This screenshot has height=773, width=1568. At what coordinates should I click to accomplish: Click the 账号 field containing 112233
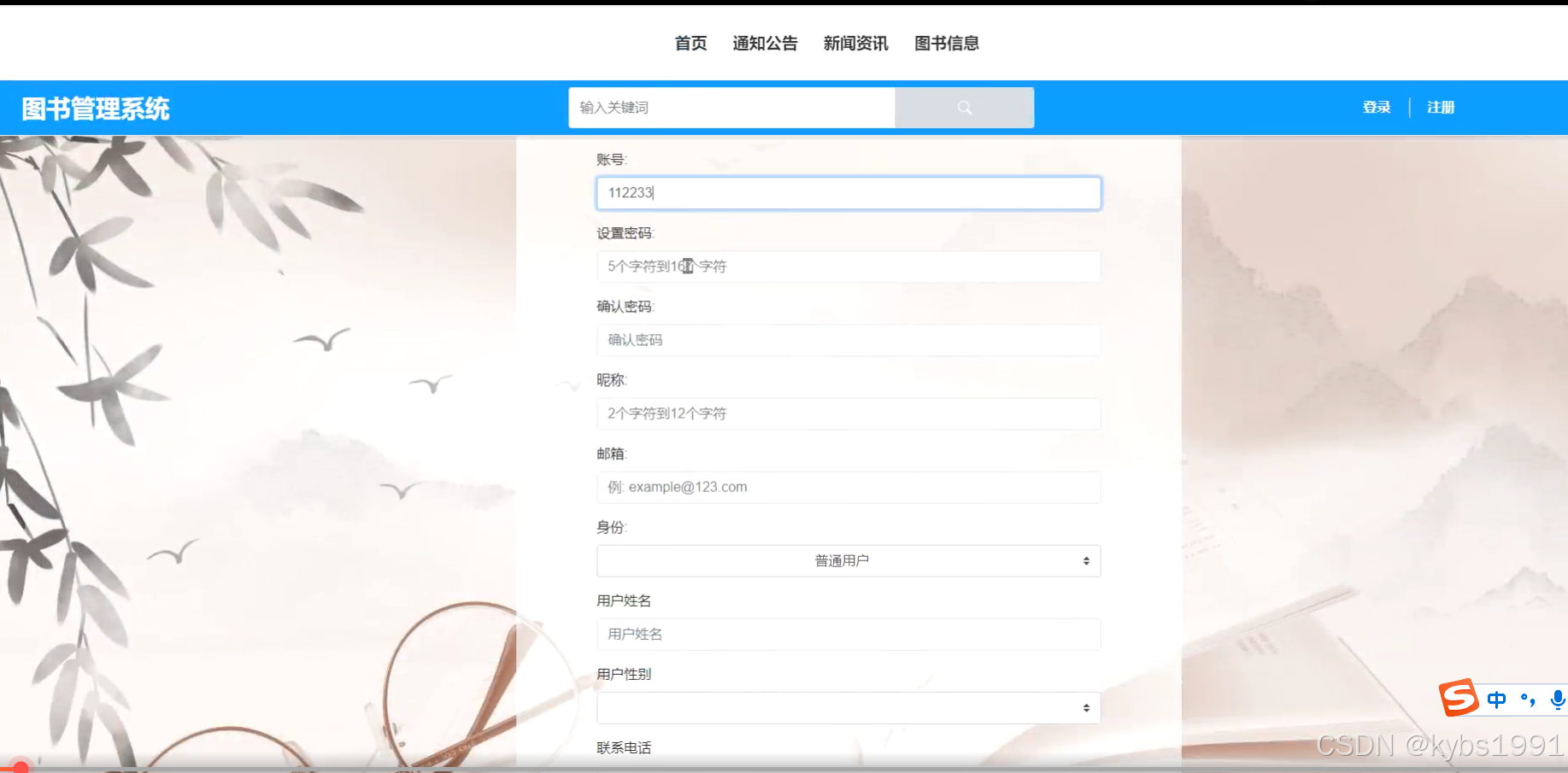(849, 193)
